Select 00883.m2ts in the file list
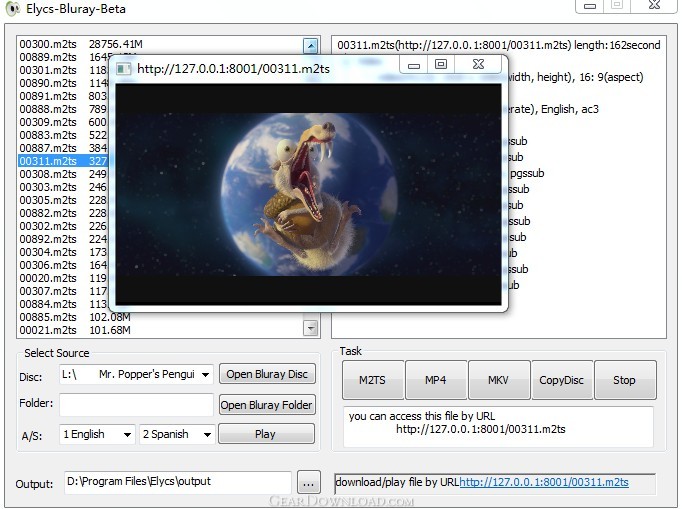The height and width of the screenshot is (509, 682). [63, 136]
